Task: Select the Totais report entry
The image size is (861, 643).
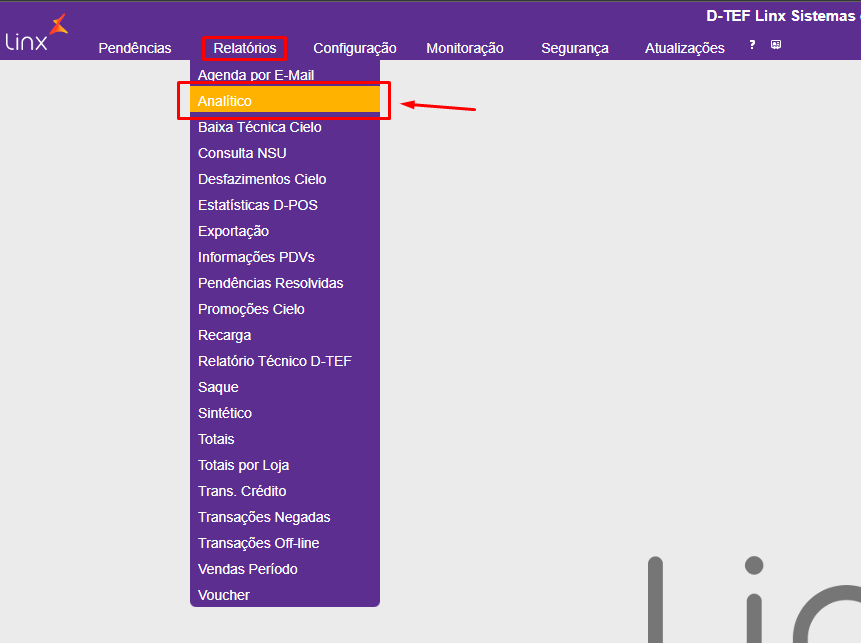Action: [284, 439]
